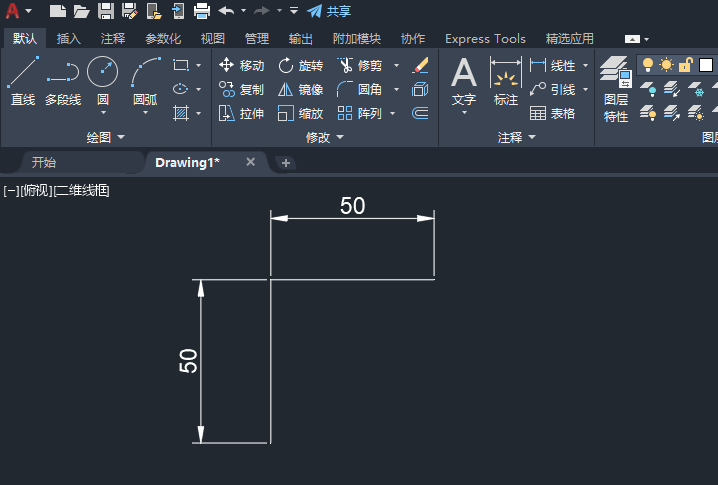Open the Fillet (圆角) dropdown arrow
This screenshot has height=485, width=718.
coord(397,89)
